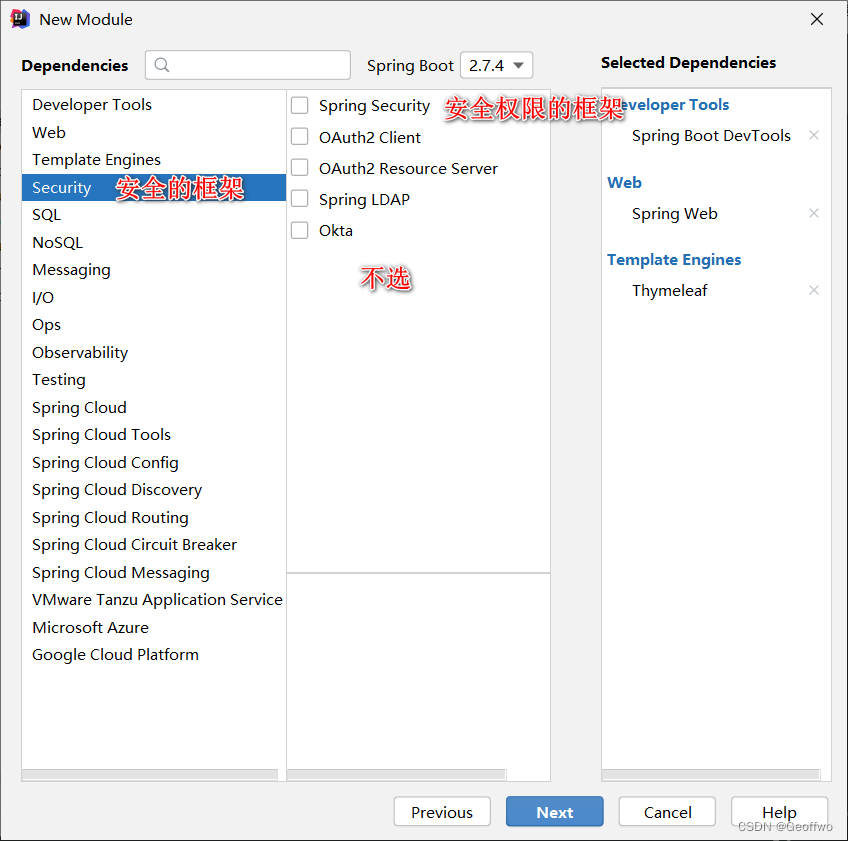The height and width of the screenshot is (841, 848).
Task: Remove Spring Boot DevTools from selected dependencies
Action: [813, 135]
